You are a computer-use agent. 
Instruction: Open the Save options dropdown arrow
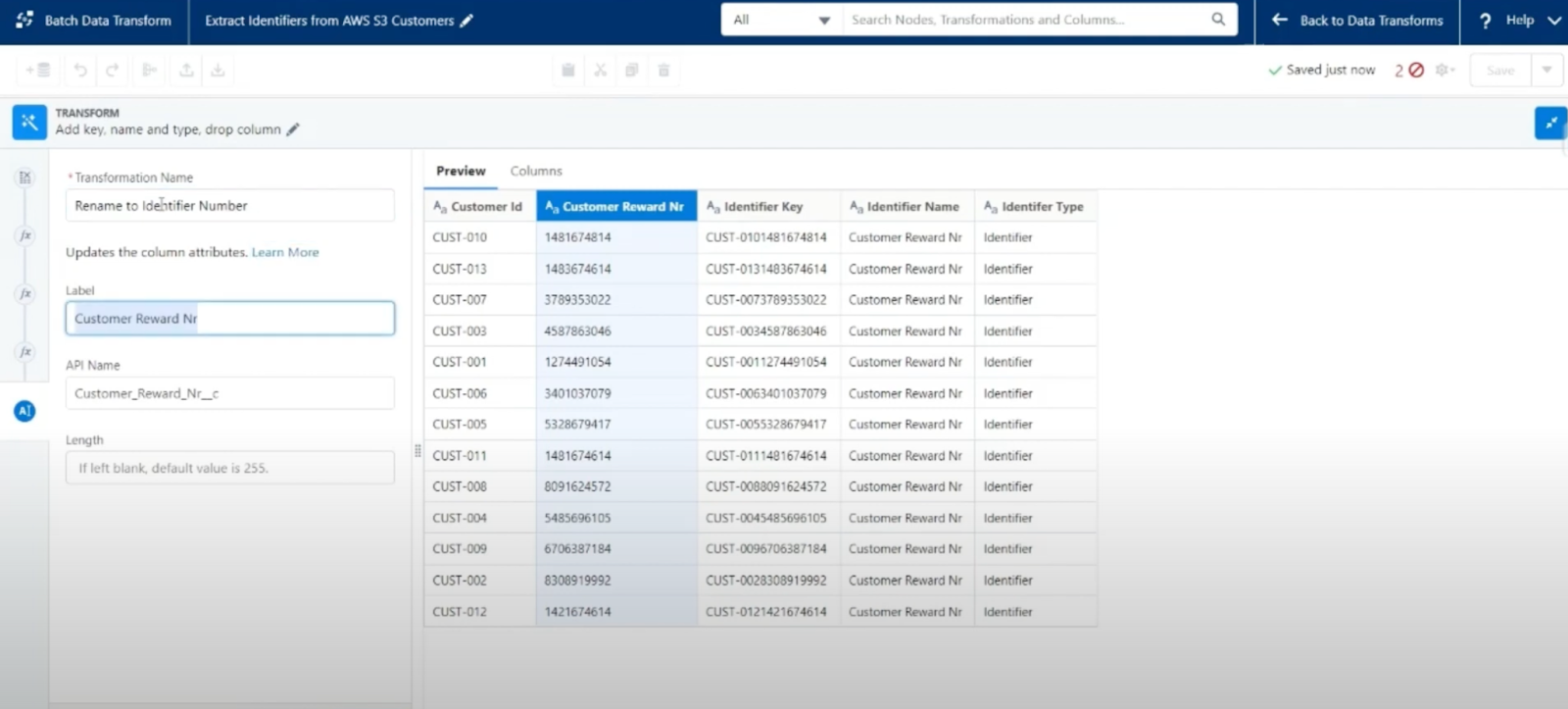(x=1546, y=71)
